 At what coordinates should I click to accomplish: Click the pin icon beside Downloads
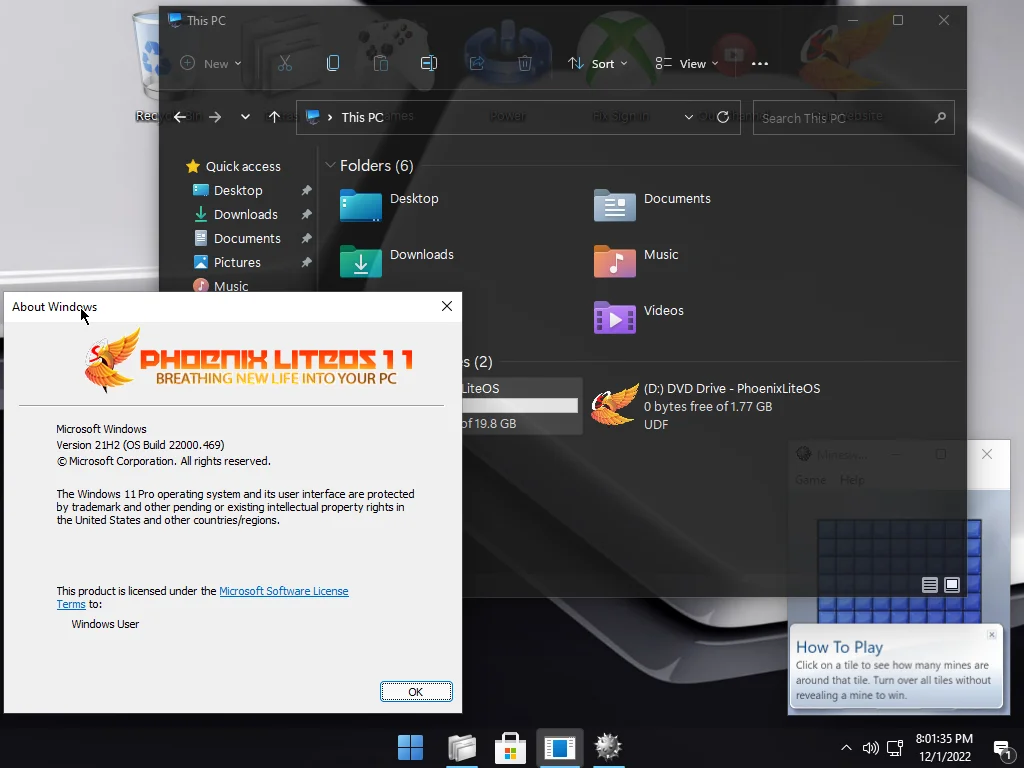tap(306, 214)
